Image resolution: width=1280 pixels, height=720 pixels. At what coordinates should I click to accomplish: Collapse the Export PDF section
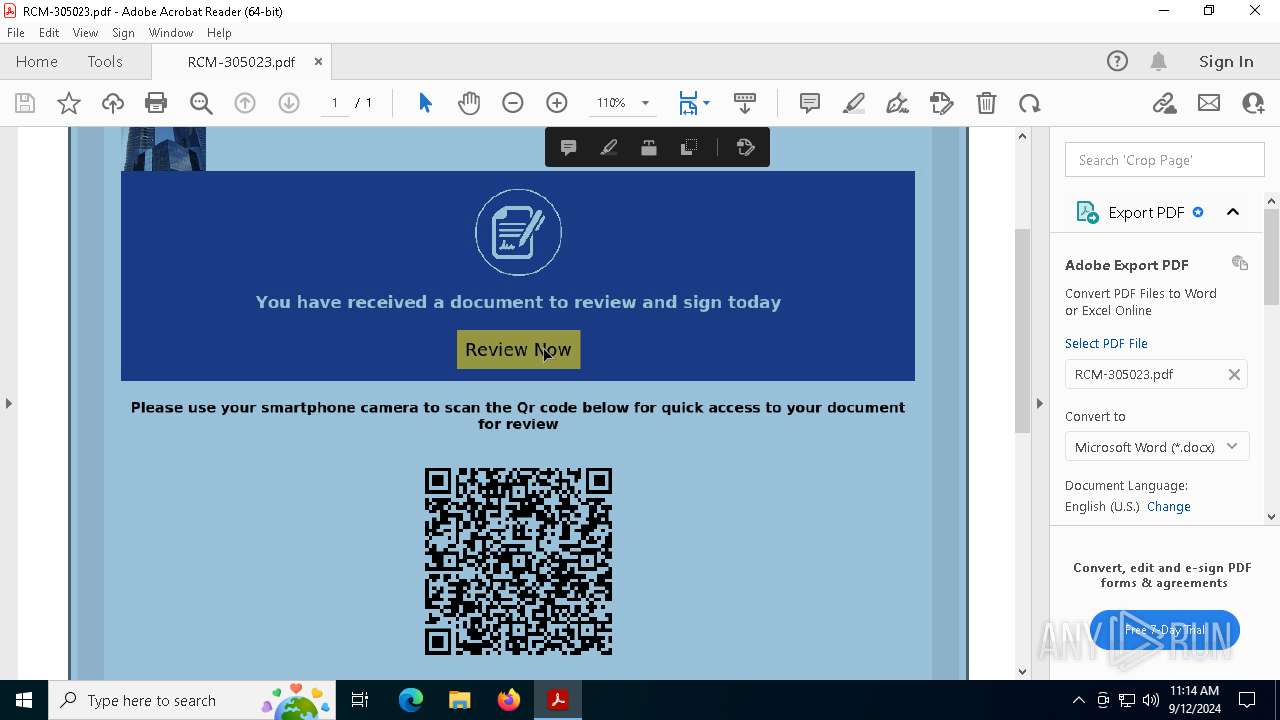pos(1233,212)
